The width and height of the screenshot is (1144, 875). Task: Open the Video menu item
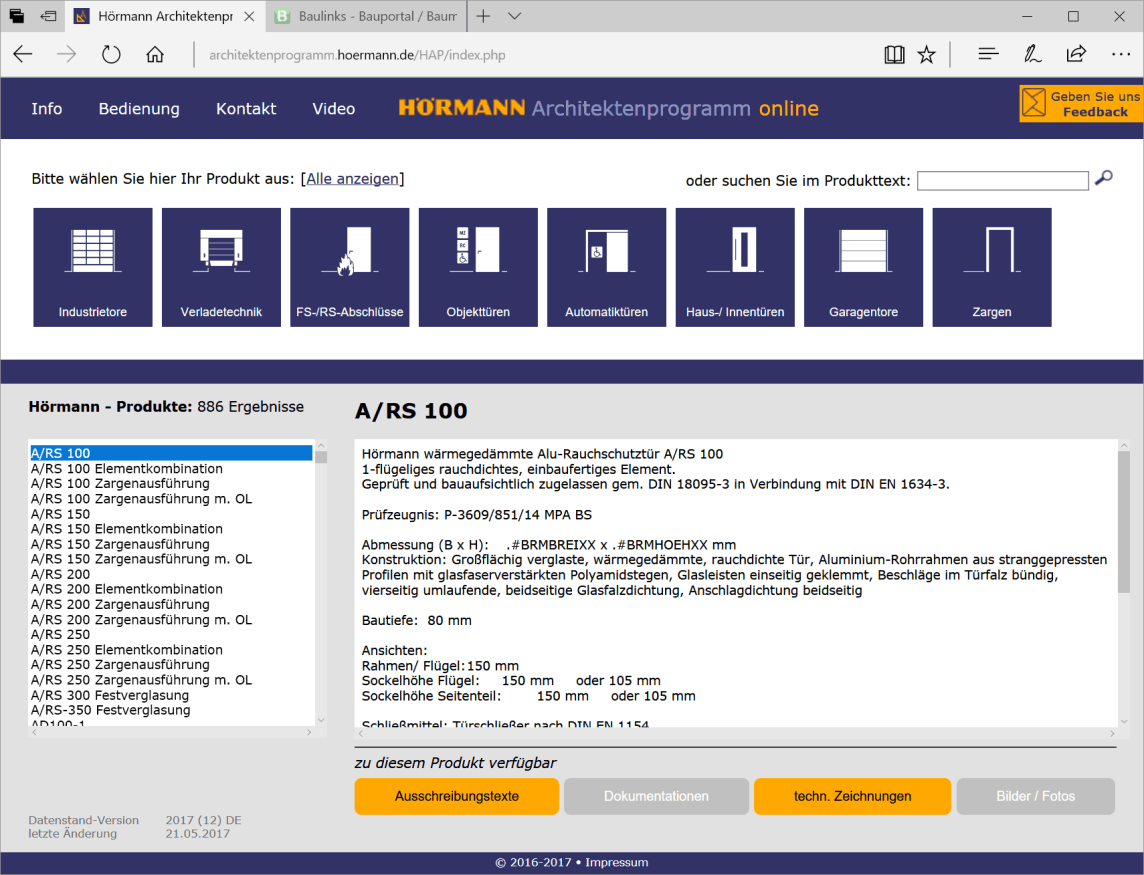[x=333, y=109]
